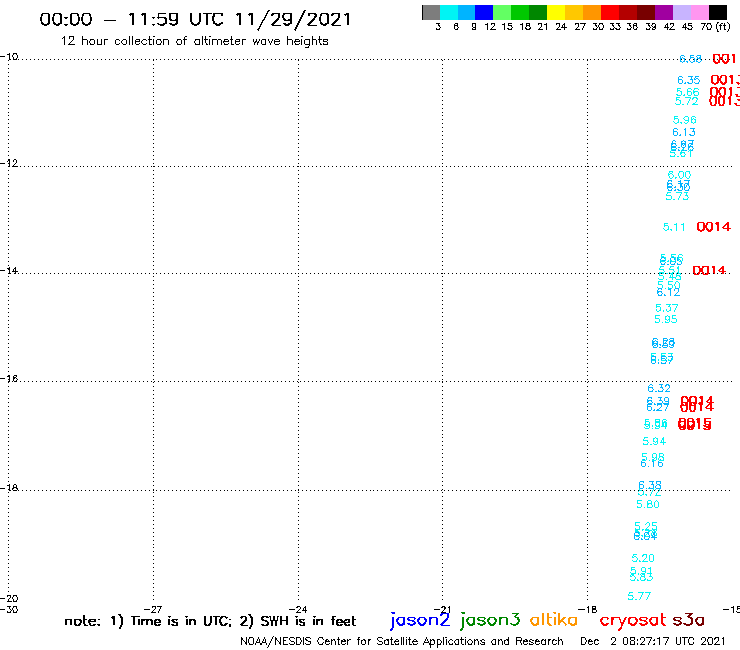Select the light blue 9 ft legend swatch
This screenshot has width=740, height=650.
pos(466,12)
